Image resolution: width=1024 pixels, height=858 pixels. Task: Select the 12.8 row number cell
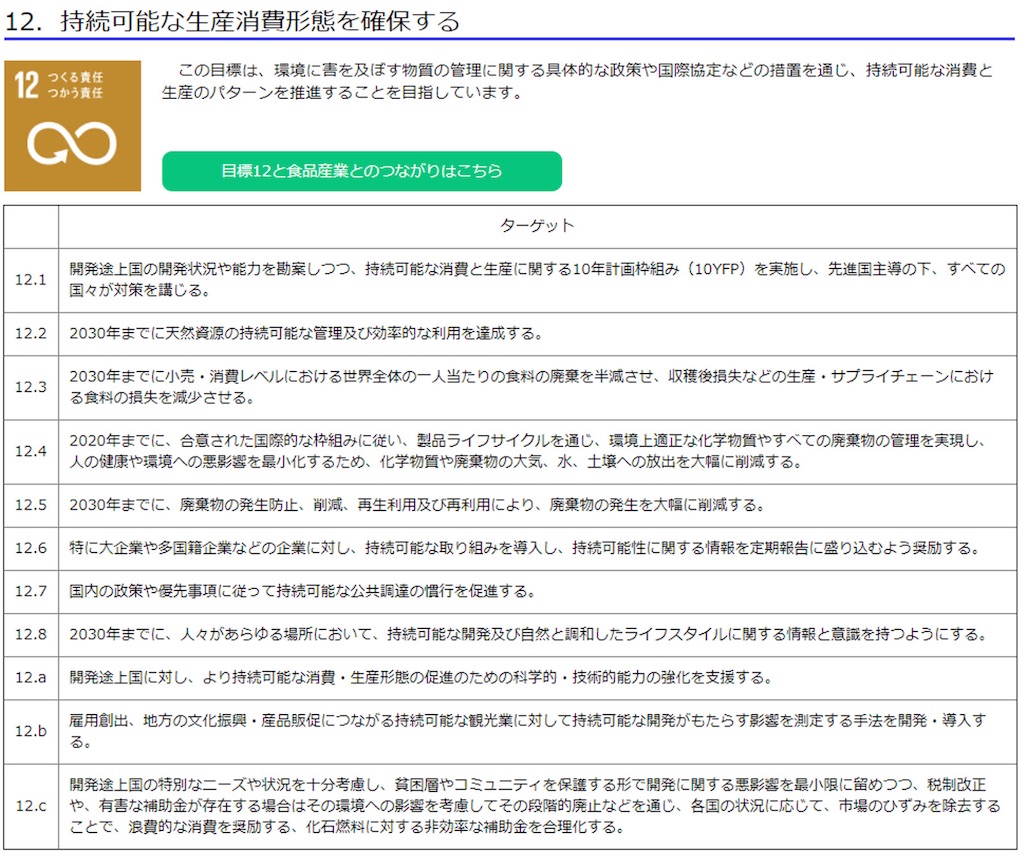point(31,634)
